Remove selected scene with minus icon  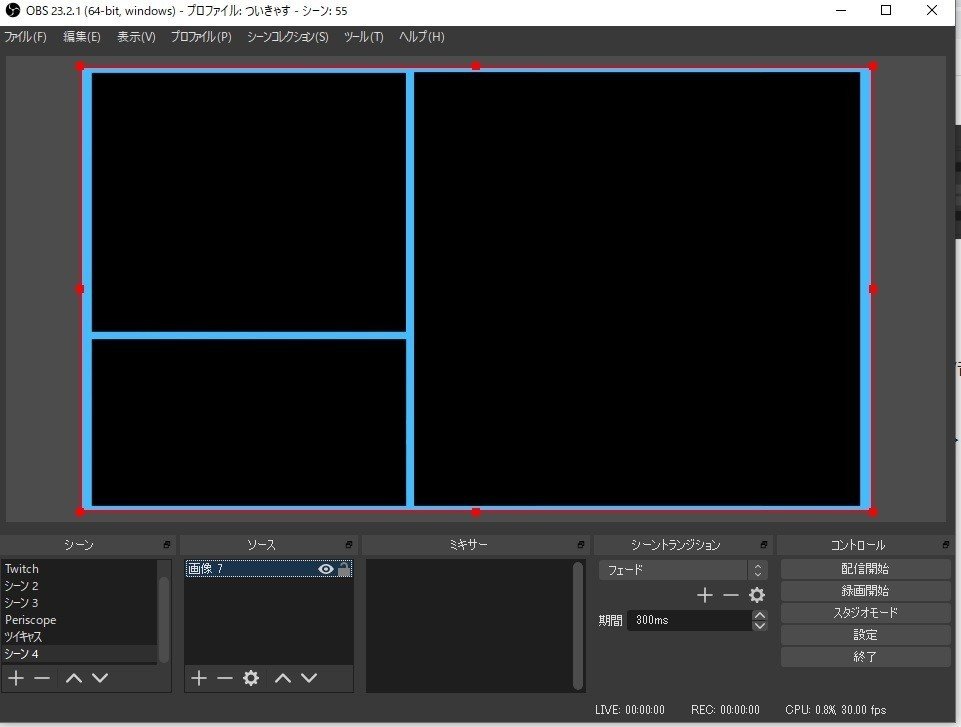pyautogui.click(x=42, y=678)
